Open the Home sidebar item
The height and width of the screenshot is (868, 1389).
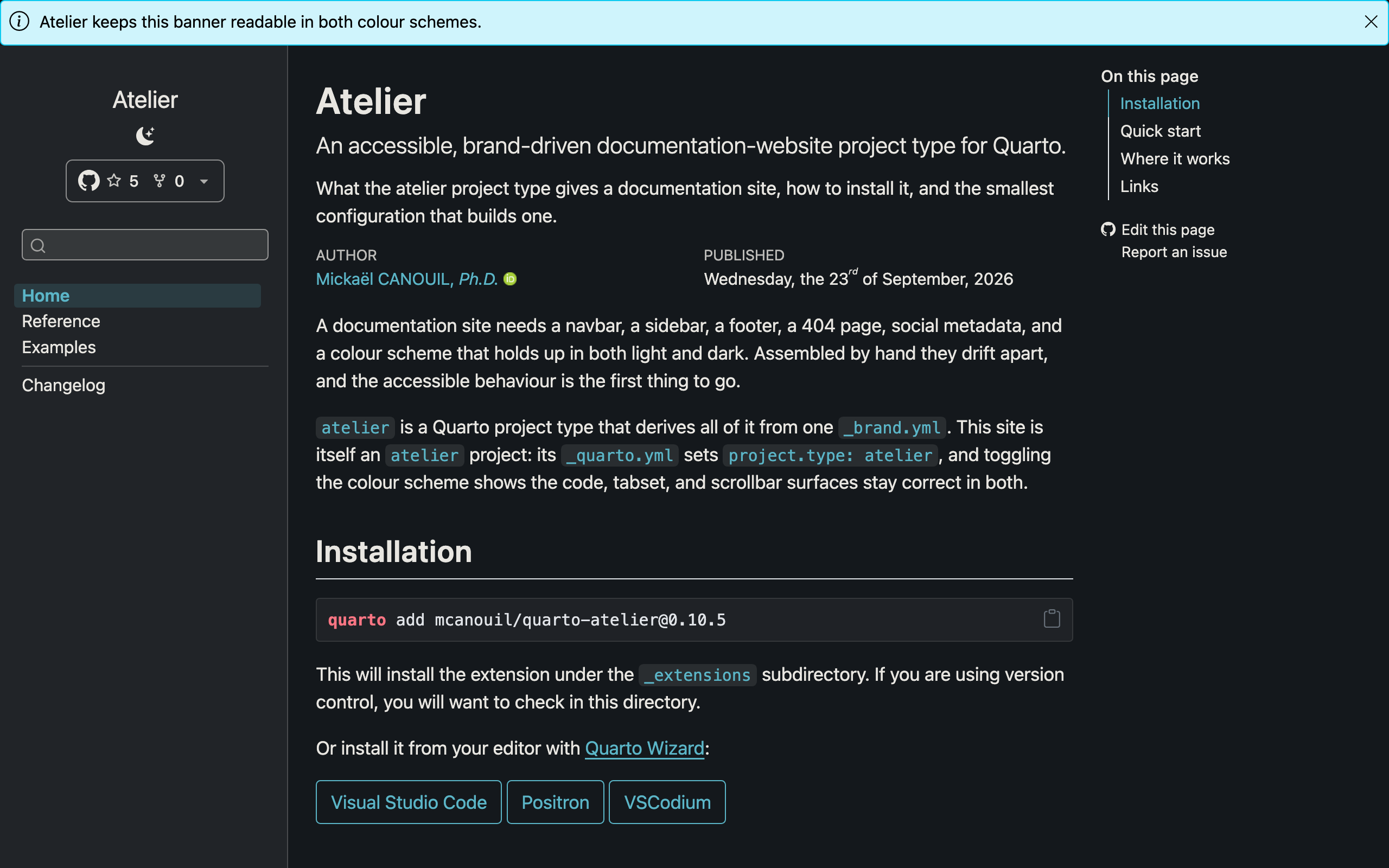(138, 296)
